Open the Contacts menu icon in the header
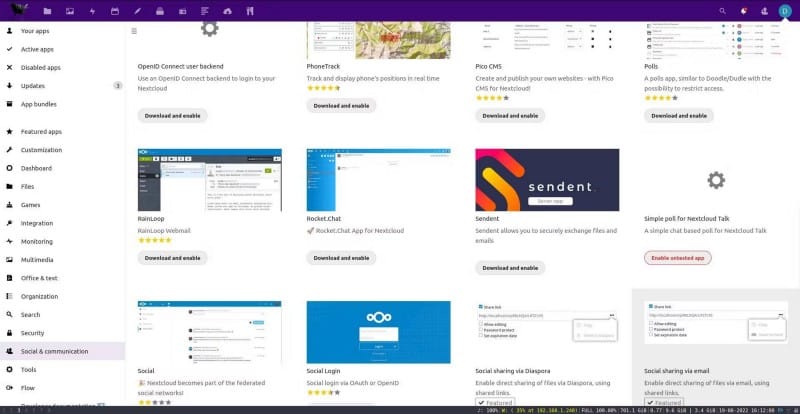Screen dimensions: 800x414 tap(764, 11)
